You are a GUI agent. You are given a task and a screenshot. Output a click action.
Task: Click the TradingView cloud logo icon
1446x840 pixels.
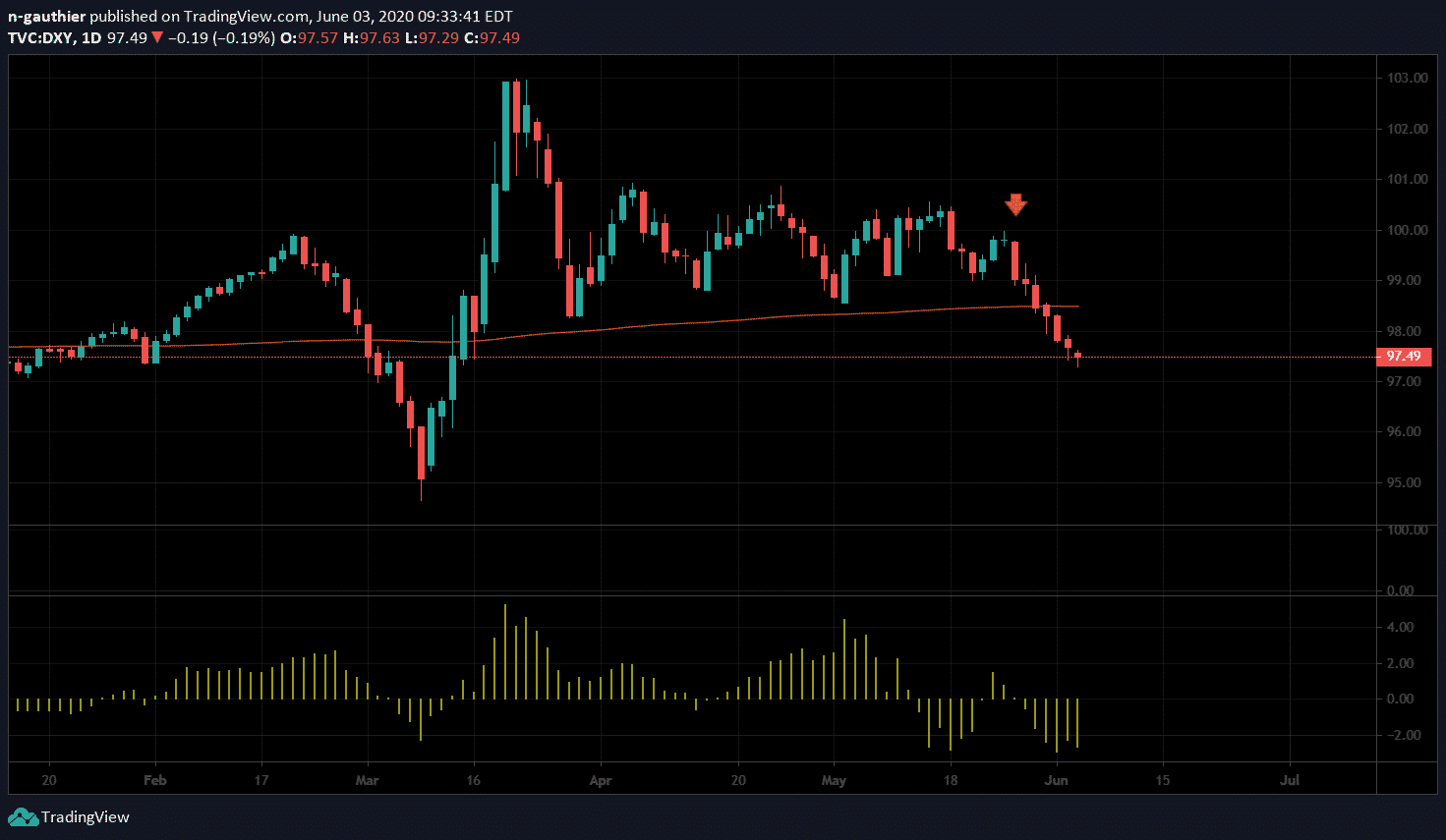pos(23,817)
